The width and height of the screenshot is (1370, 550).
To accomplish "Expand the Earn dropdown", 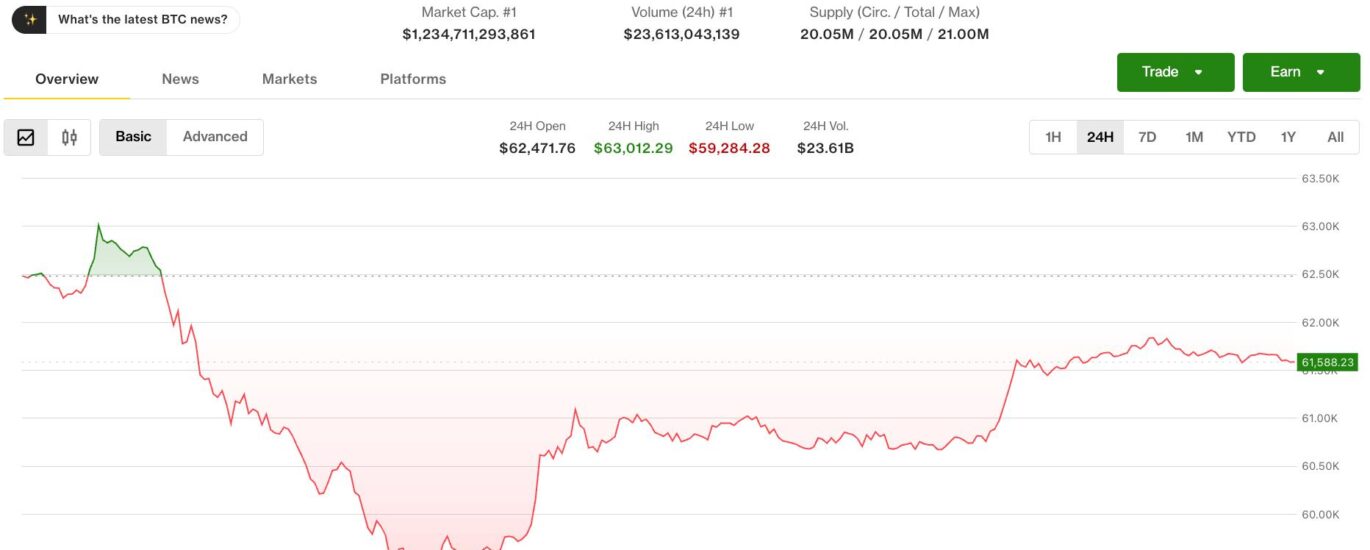I will coord(1301,72).
